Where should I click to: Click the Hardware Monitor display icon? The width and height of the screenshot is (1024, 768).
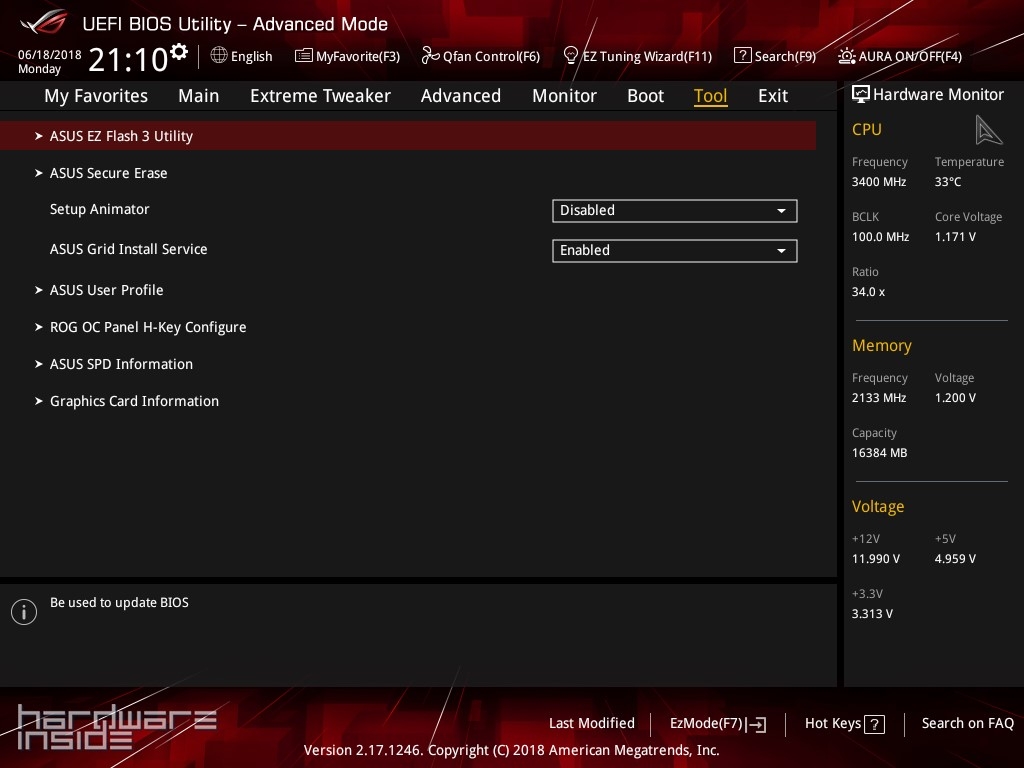pos(861,95)
